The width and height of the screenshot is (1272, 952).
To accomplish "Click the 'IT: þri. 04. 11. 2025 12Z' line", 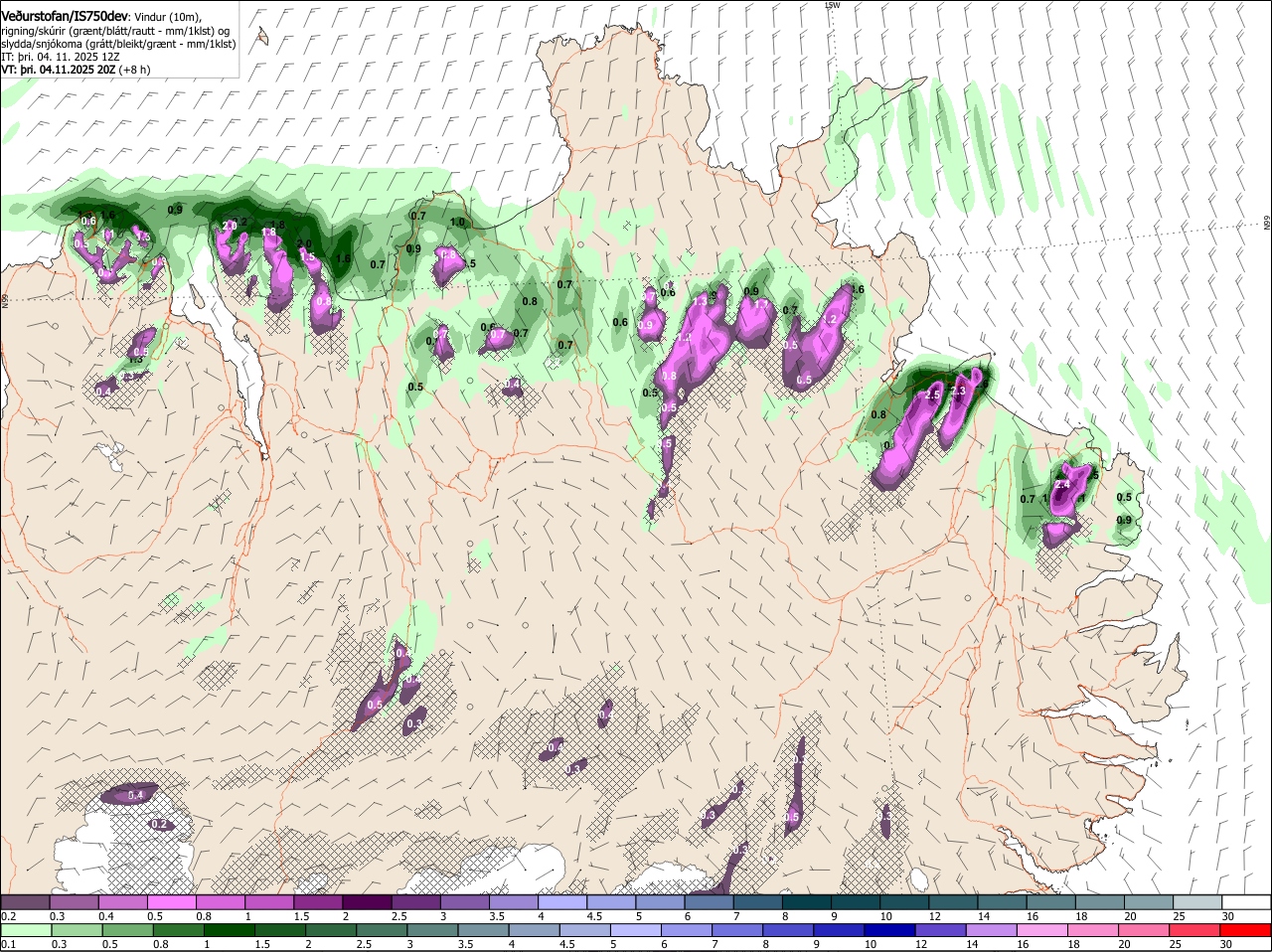I will point(62,57).
